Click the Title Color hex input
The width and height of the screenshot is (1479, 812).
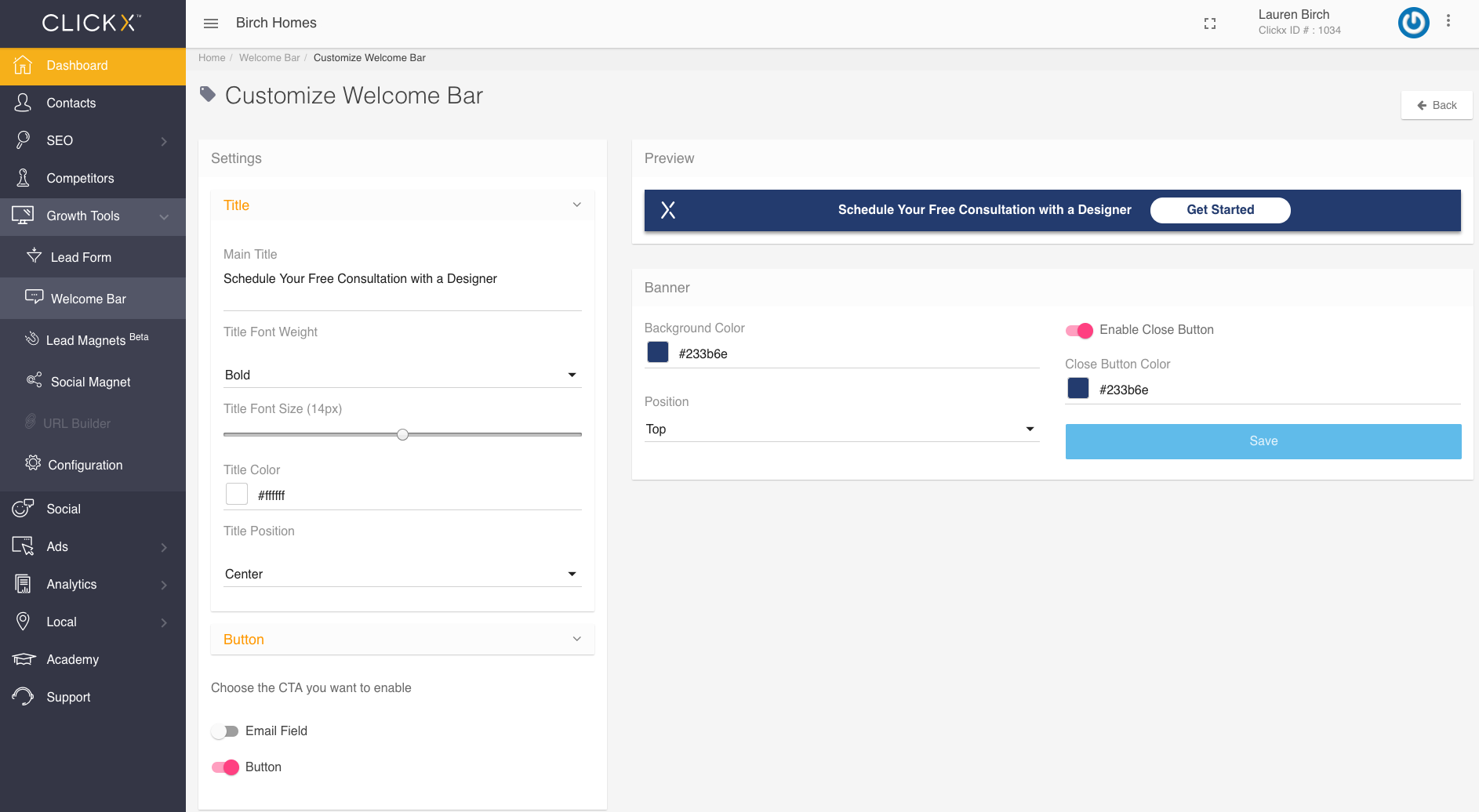pyautogui.click(x=420, y=496)
